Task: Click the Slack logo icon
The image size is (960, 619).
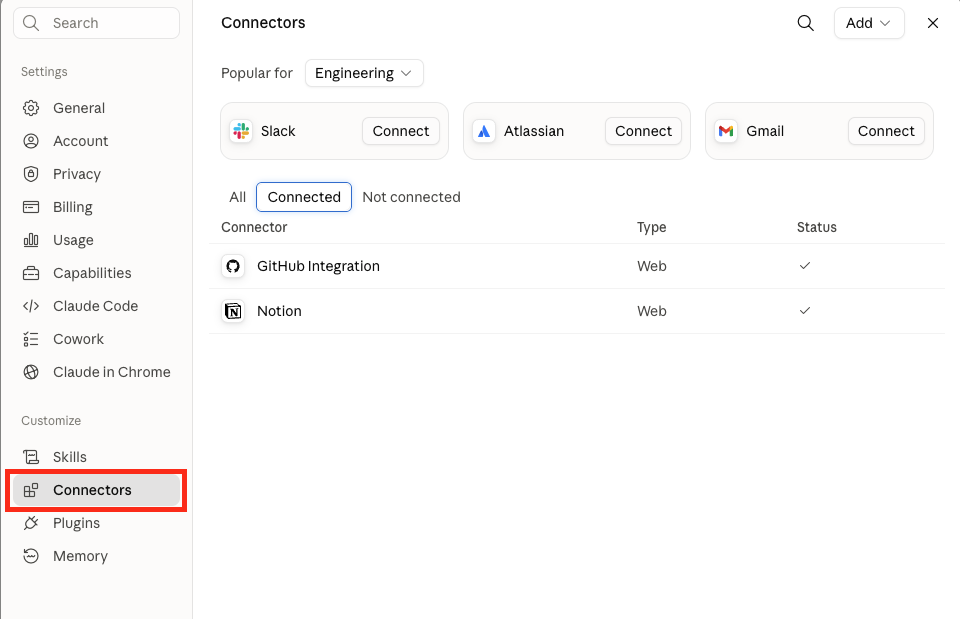Action: point(241,131)
